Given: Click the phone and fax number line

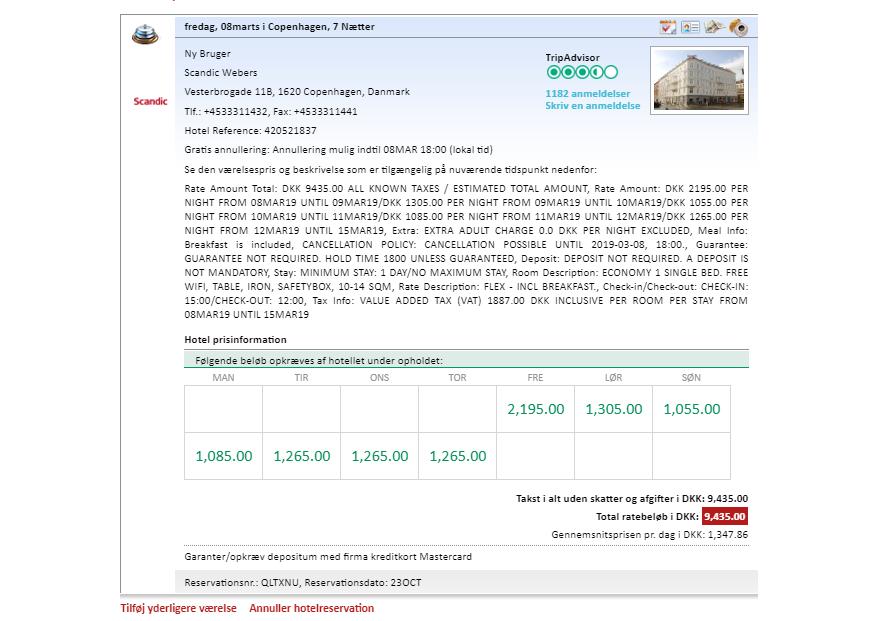Looking at the screenshot, I should coord(271,111).
